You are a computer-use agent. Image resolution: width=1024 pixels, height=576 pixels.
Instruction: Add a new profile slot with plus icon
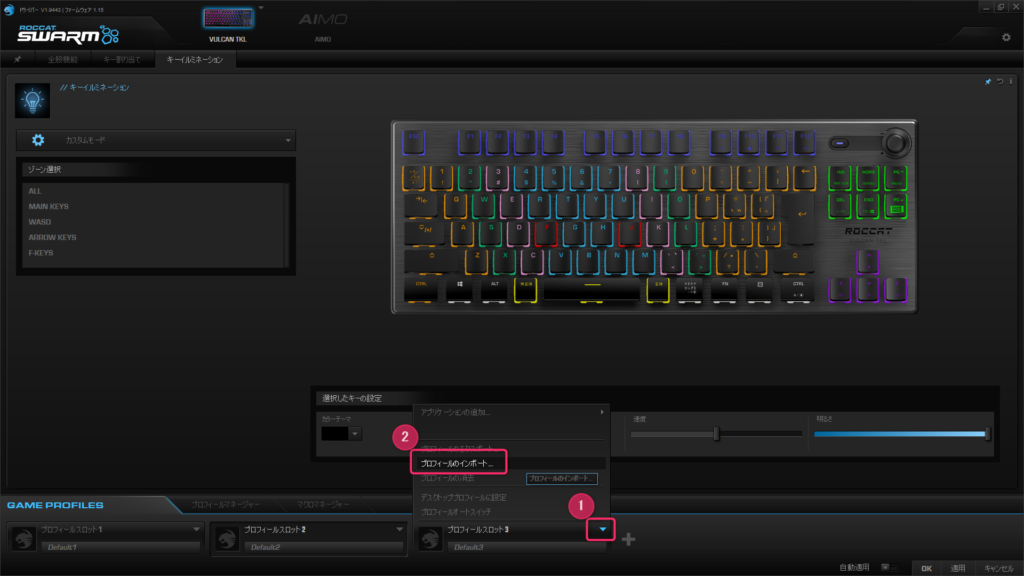628,539
